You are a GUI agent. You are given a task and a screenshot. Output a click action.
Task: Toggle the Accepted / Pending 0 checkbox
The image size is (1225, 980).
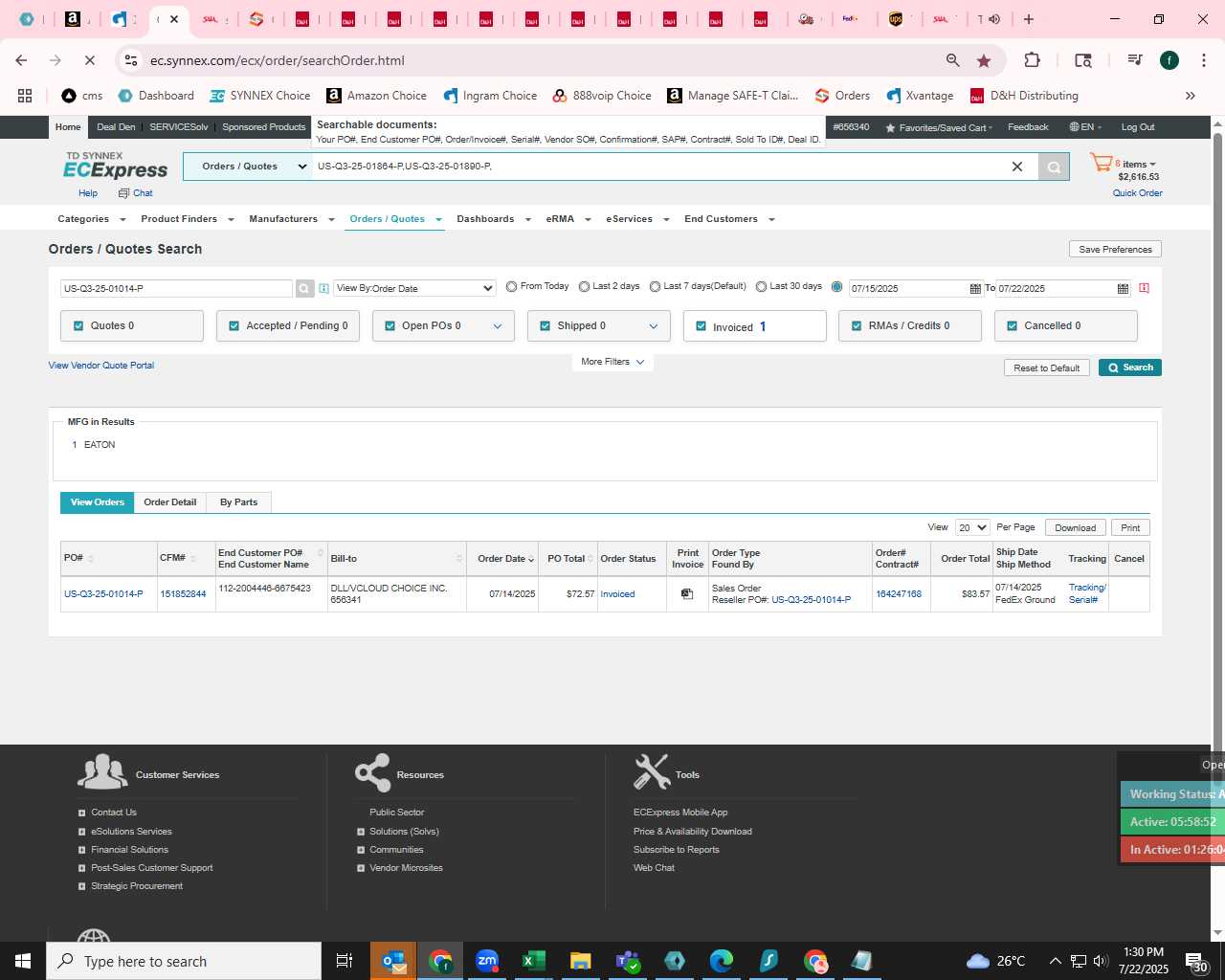tap(234, 326)
